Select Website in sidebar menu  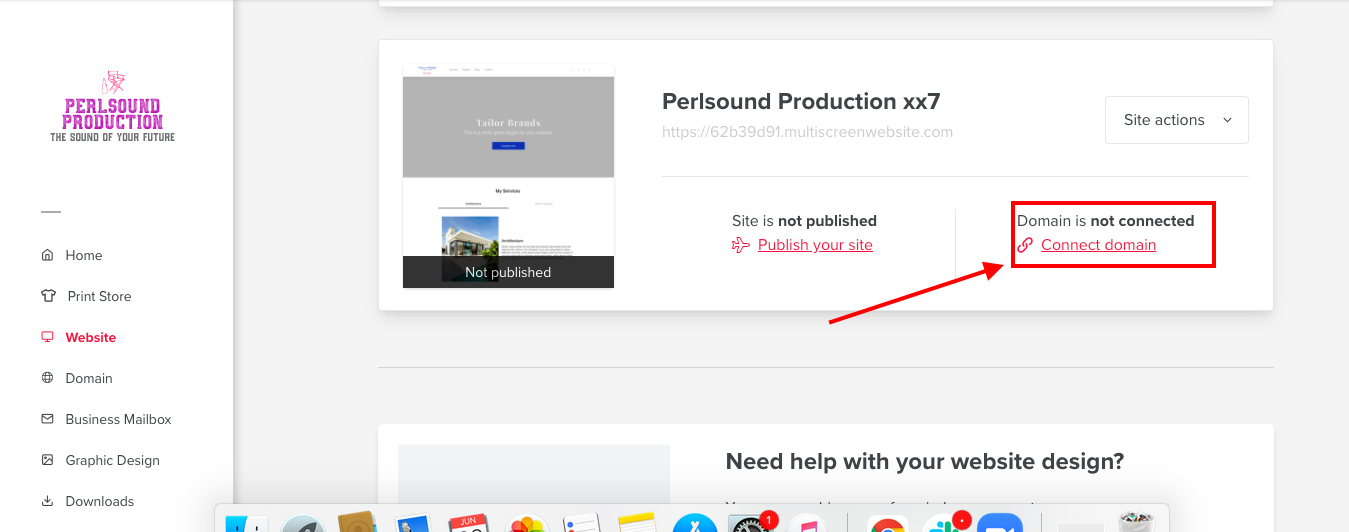91,337
